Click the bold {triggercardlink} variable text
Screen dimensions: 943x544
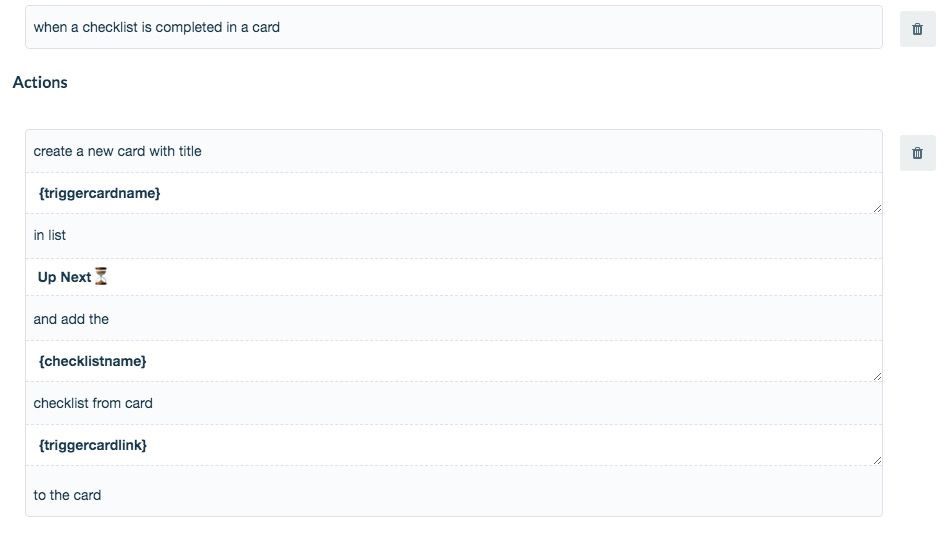[93, 445]
